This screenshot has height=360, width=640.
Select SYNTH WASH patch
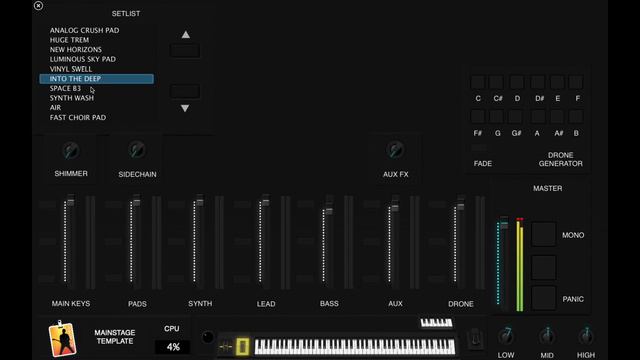click(x=96, y=98)
